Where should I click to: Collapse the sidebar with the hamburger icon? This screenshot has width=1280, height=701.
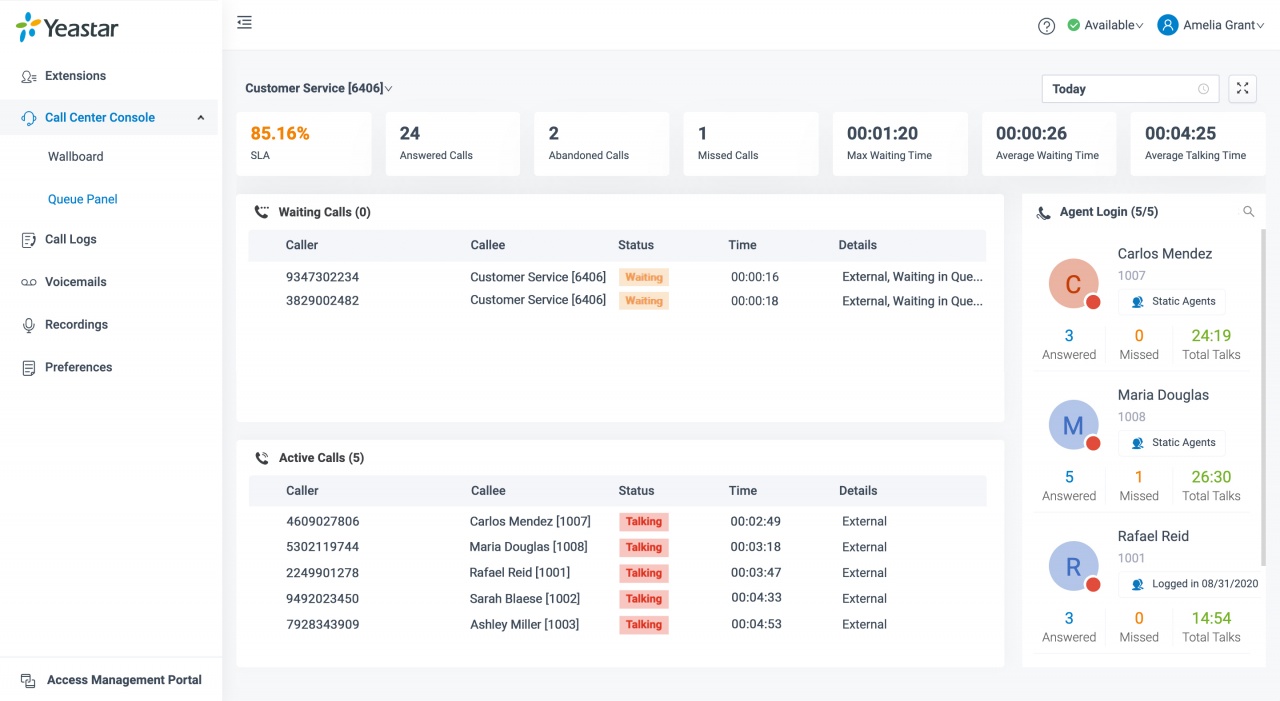[244, 23]
